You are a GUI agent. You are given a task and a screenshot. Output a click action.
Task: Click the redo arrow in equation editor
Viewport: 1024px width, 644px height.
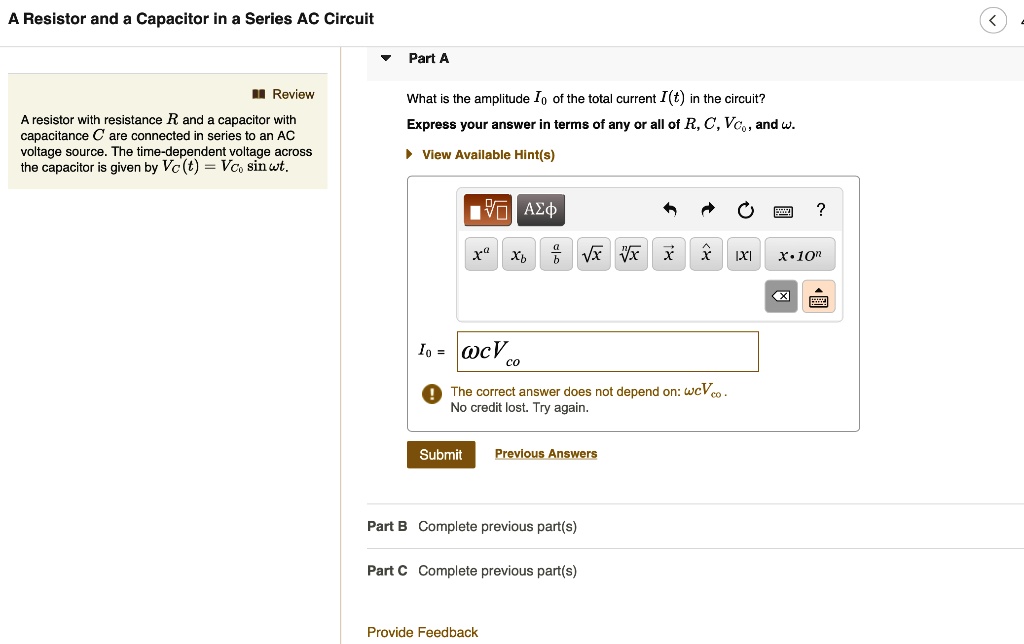tap(707, 210)
